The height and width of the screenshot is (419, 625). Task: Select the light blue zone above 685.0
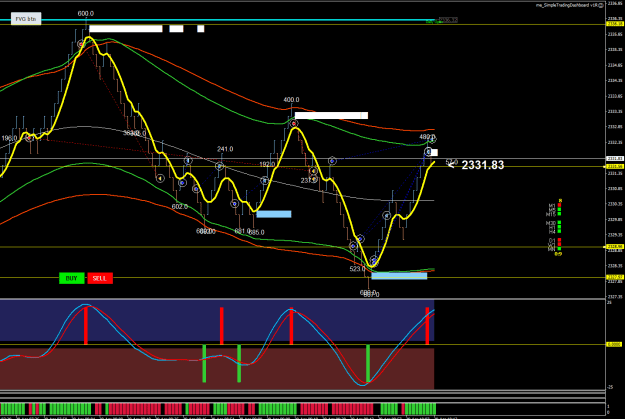tap(274, 214)
